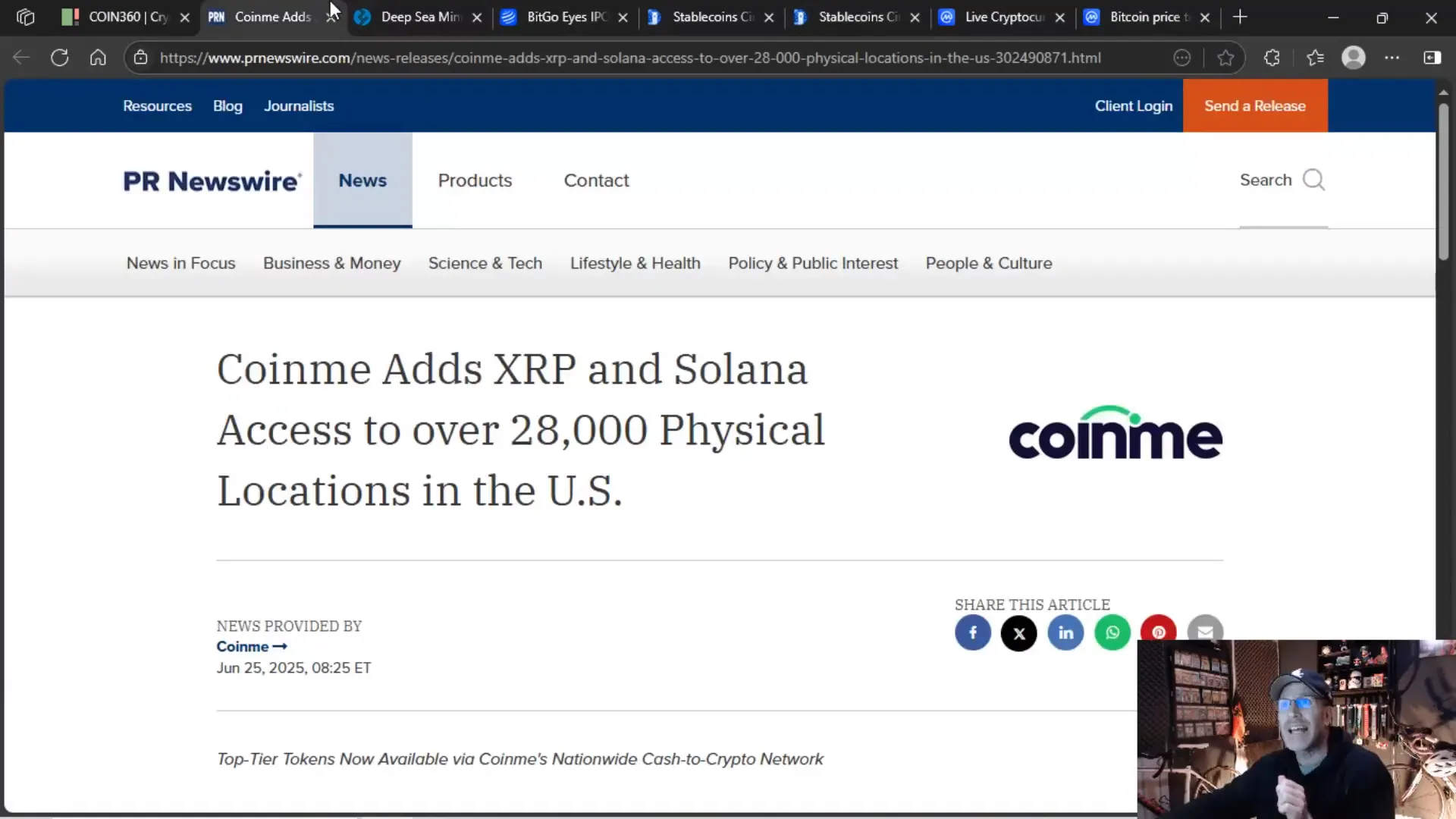
Task: Open browser extensions menu
Action: 1272,58
